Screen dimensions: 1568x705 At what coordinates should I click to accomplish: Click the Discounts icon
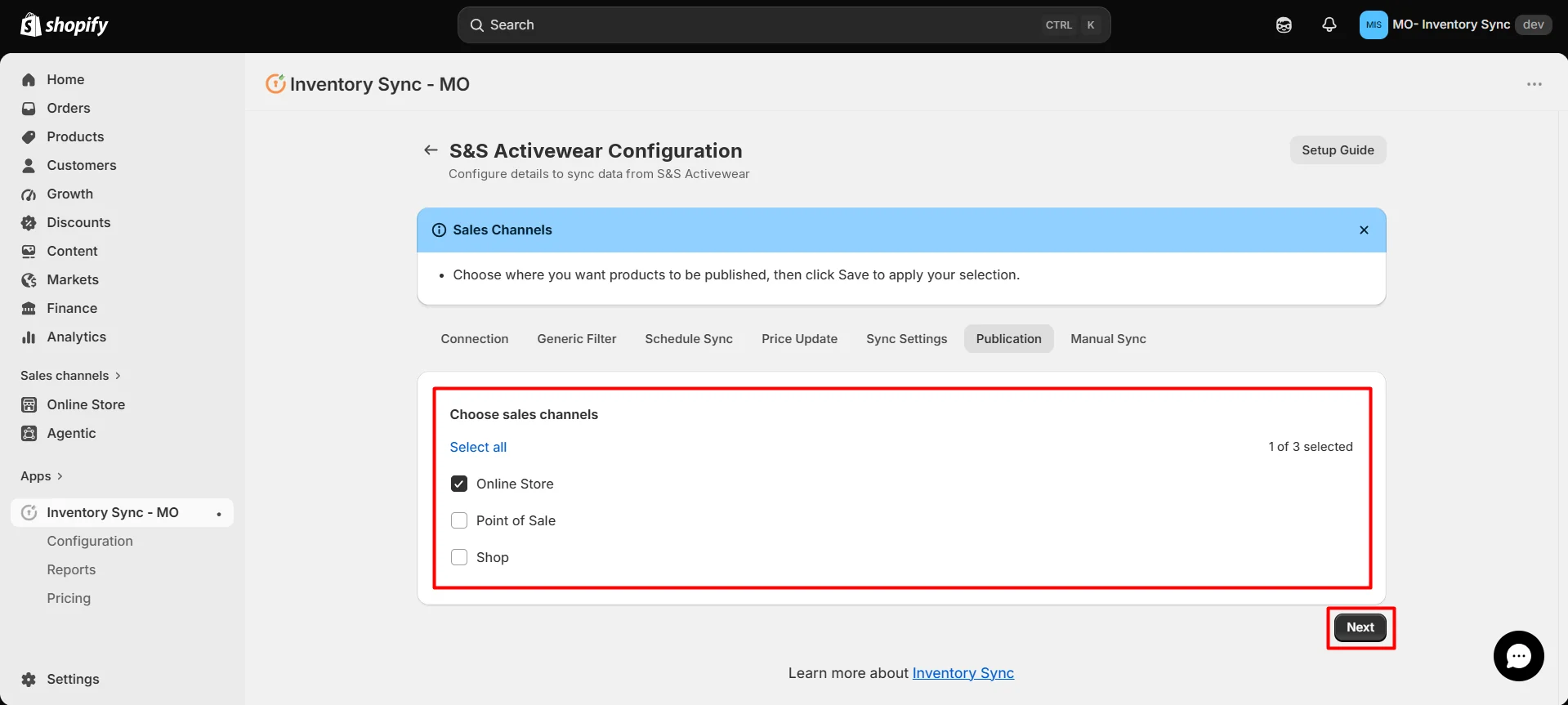point(29,223)
